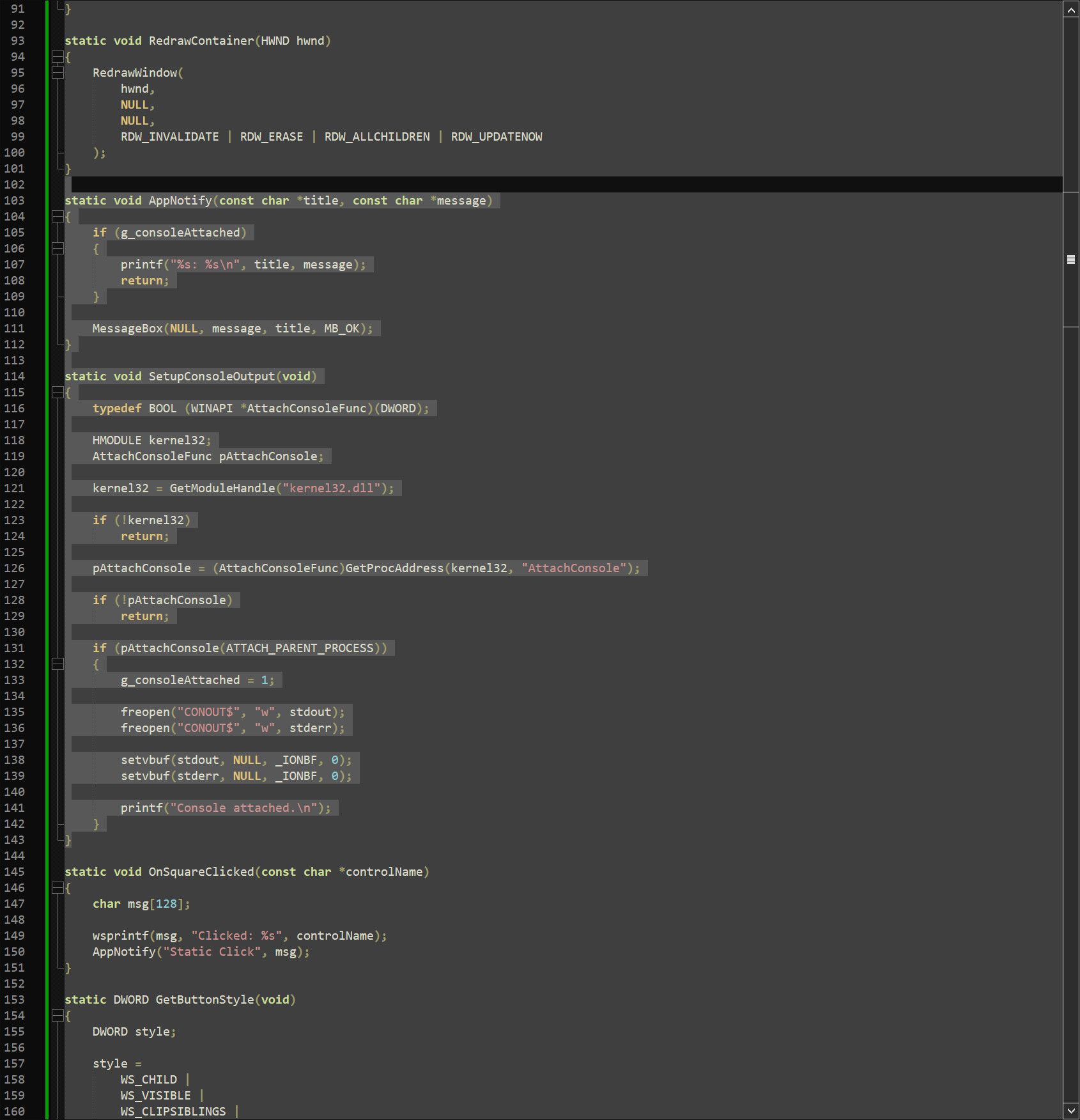
Task: Click line number 153 in the gutter
Action: point(14,1000)
